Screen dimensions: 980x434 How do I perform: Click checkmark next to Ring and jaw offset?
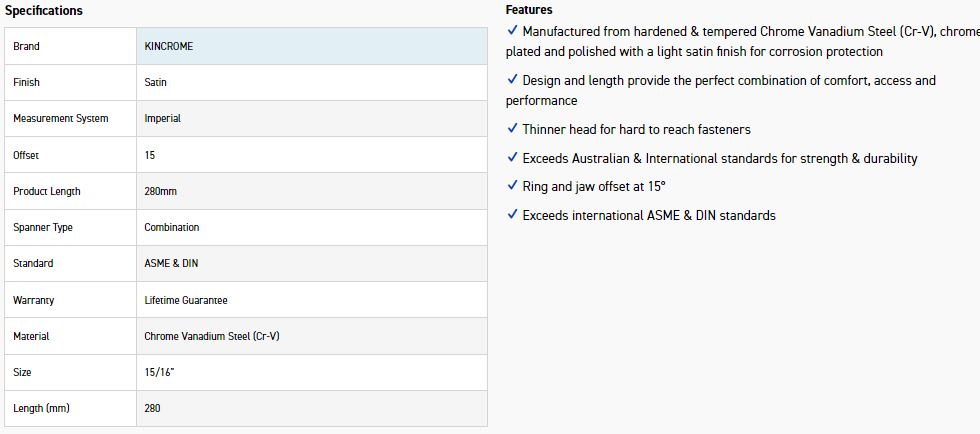[512, 186]
